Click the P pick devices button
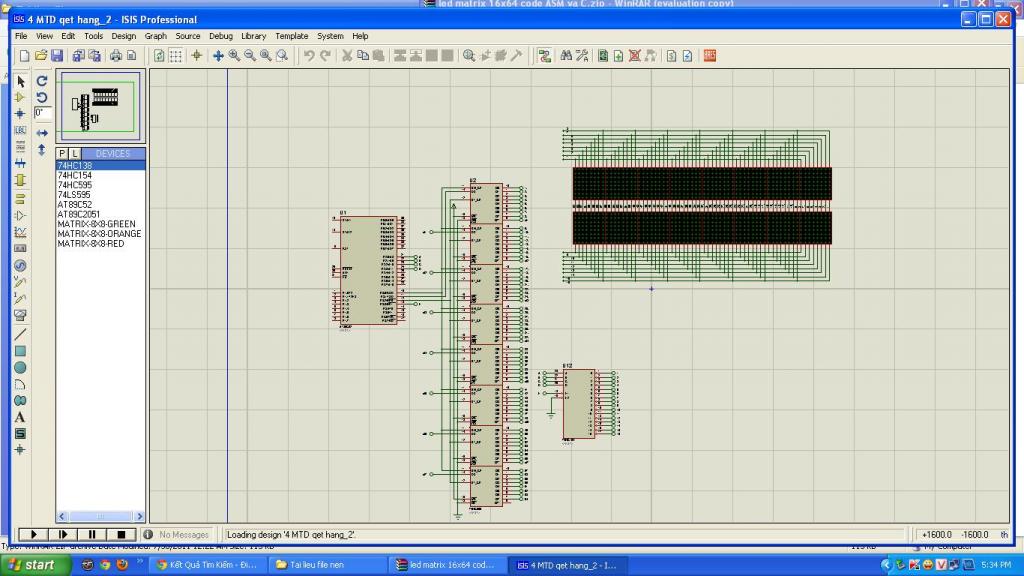Image resolution: width=1024 pixels, height=576 pixels. point(62,153)
